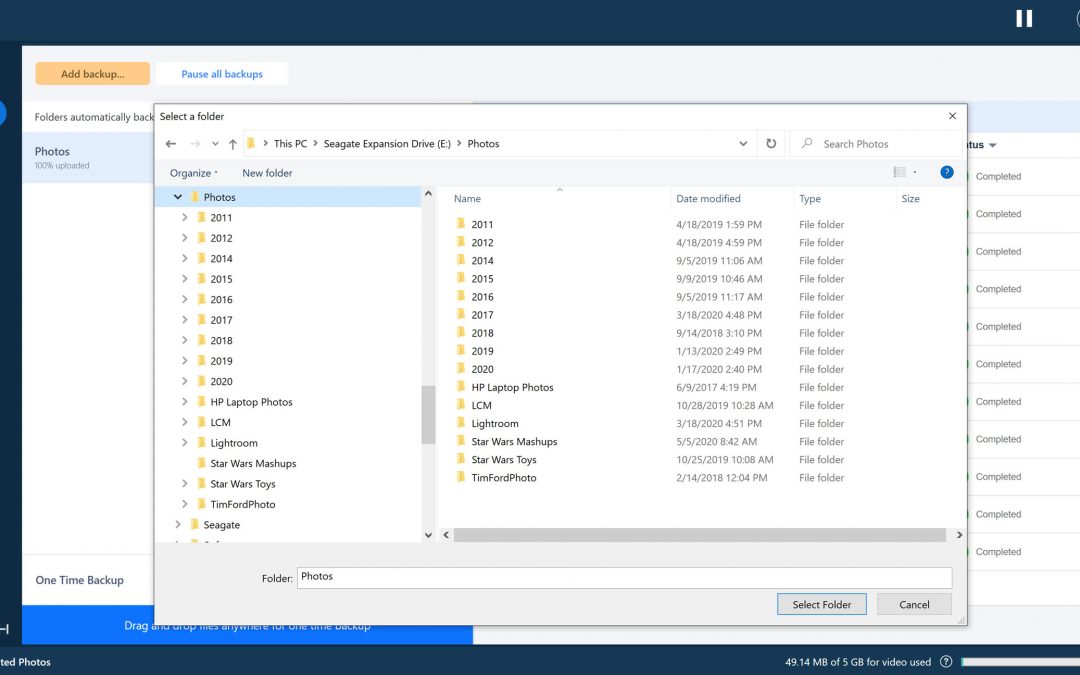Expand the Seagate tree node
Viewport: 1080px width, 675px height.
pyautogui.click(x=178, y=525)
